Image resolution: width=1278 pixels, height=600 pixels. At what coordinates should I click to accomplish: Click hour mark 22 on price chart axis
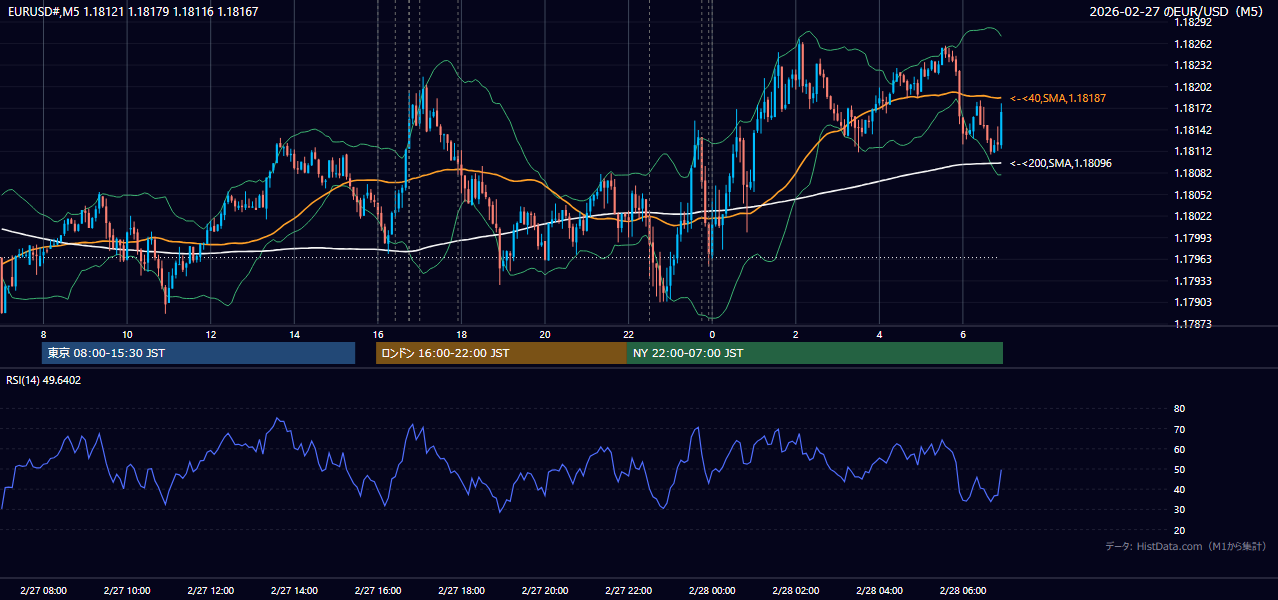click(x=628, y=333)
